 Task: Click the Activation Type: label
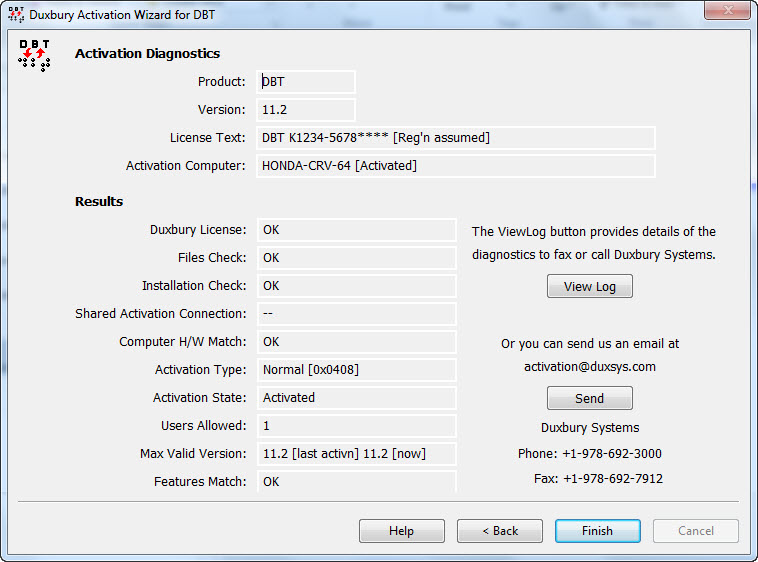point(201,370)
